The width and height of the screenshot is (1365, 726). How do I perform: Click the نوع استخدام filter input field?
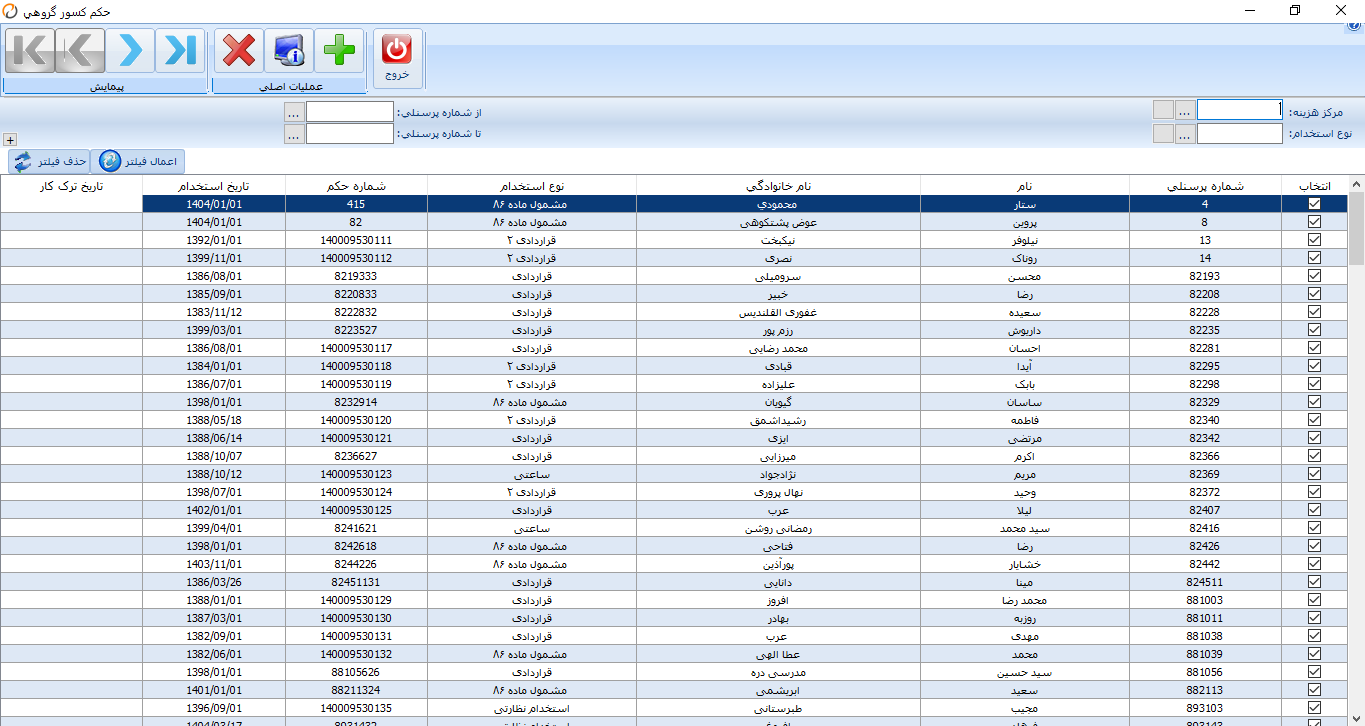(1240, 134)
